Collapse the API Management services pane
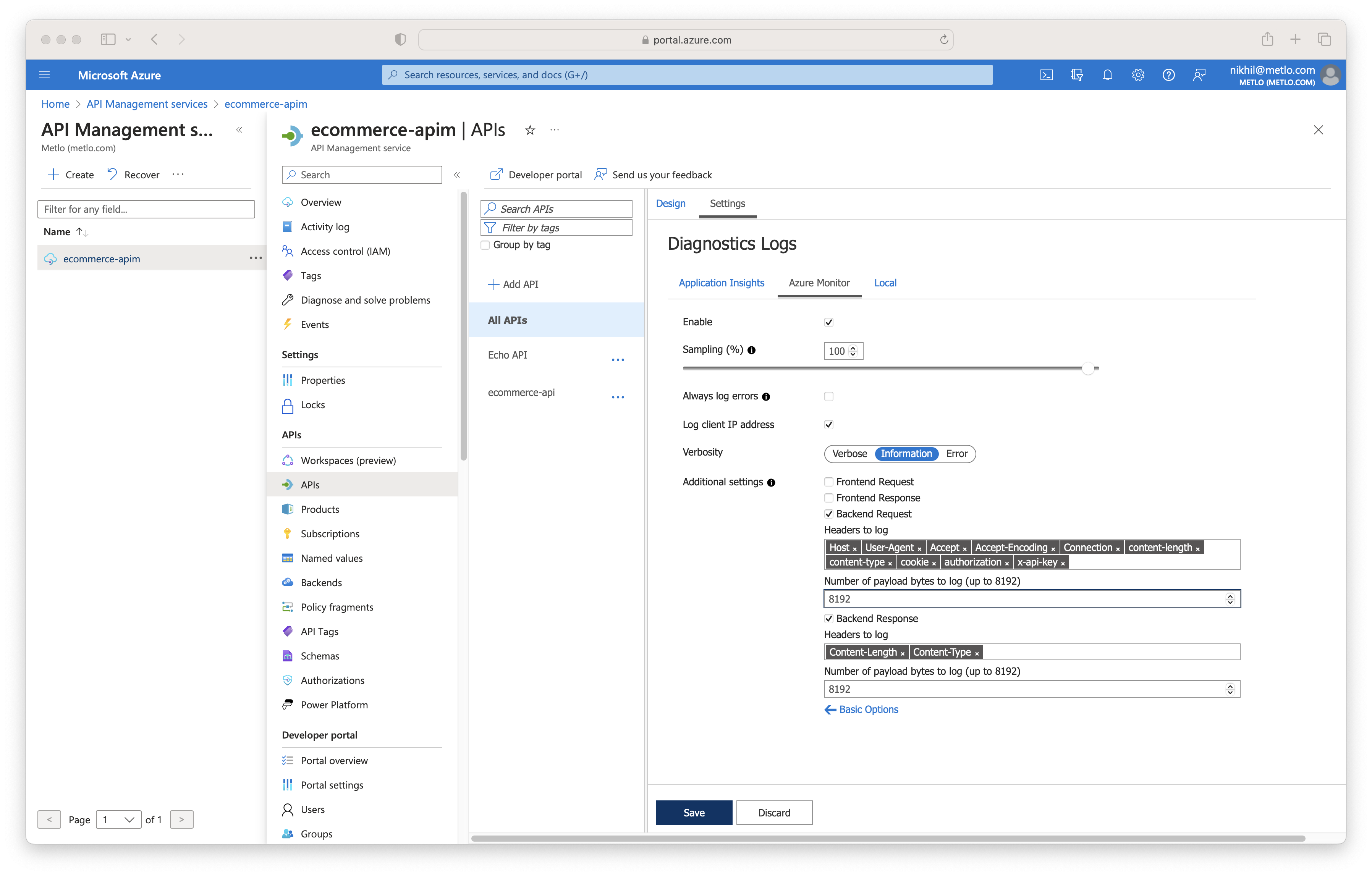This screenshot has width=1372, height=876. pyautogui.click(x=239, y=130)
